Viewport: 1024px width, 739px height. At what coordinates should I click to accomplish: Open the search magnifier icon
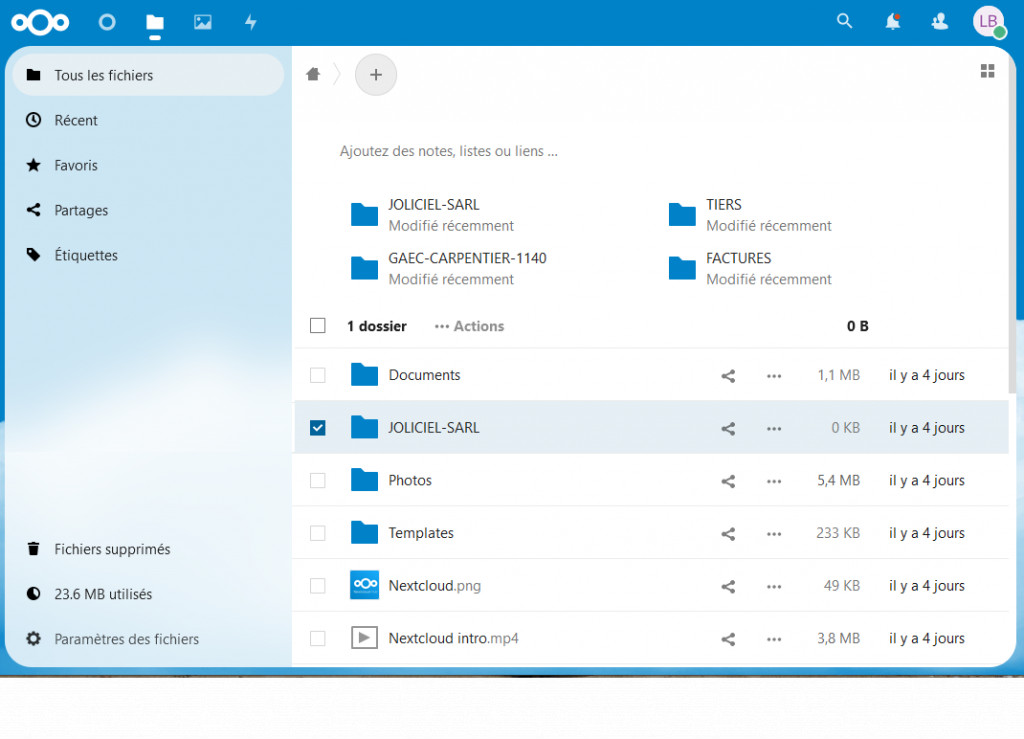pyautogui.click(x=845, y=21)
